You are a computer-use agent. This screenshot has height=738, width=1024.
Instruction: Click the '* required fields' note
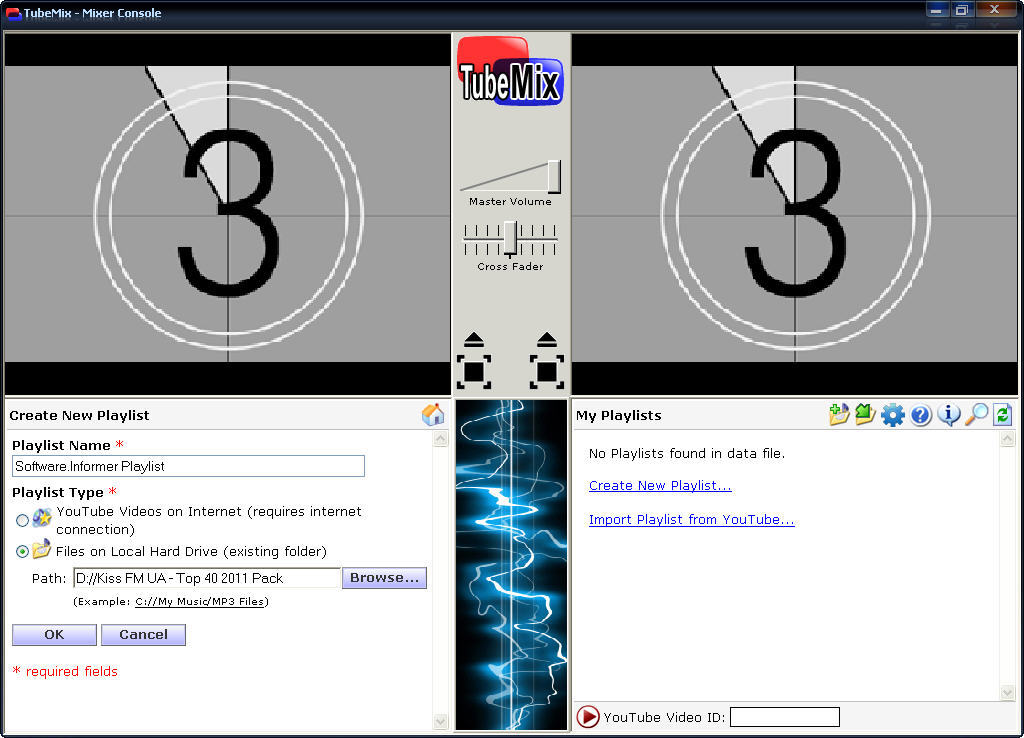pos(65,671)
